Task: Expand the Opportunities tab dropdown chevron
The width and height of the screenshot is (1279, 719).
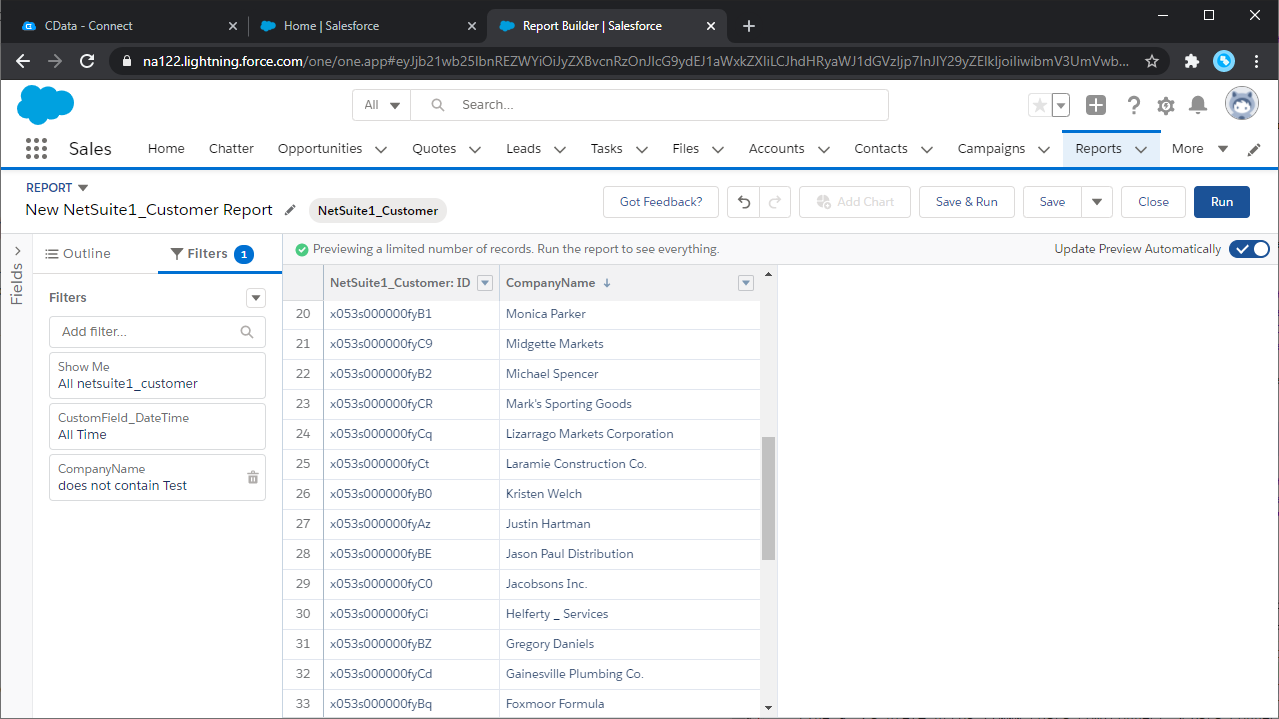Action: [381, 150]
